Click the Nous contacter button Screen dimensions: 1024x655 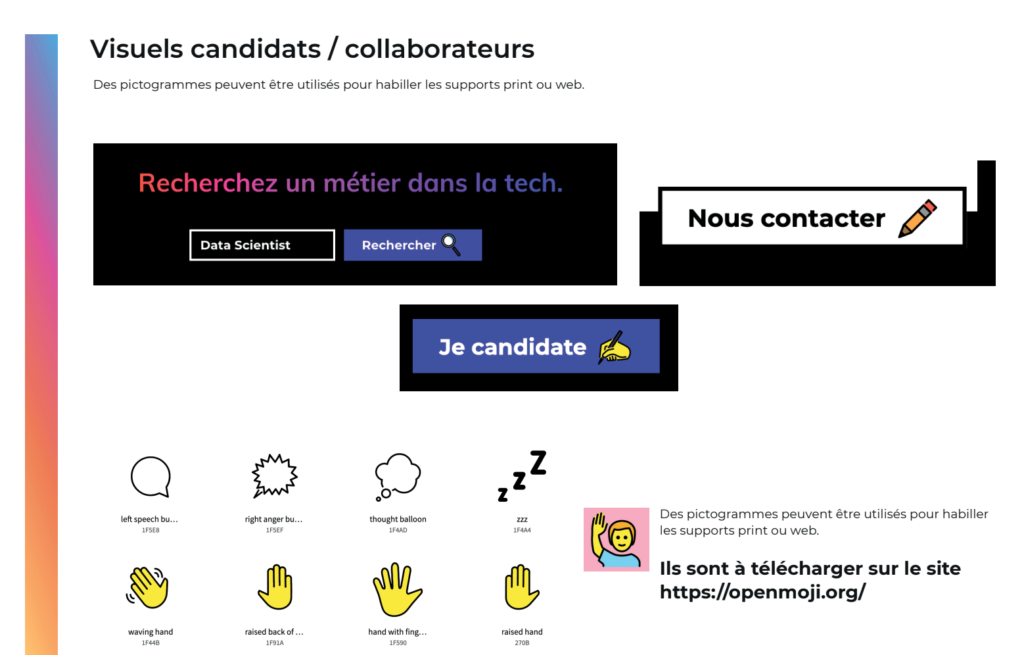[x=812, y=217]
